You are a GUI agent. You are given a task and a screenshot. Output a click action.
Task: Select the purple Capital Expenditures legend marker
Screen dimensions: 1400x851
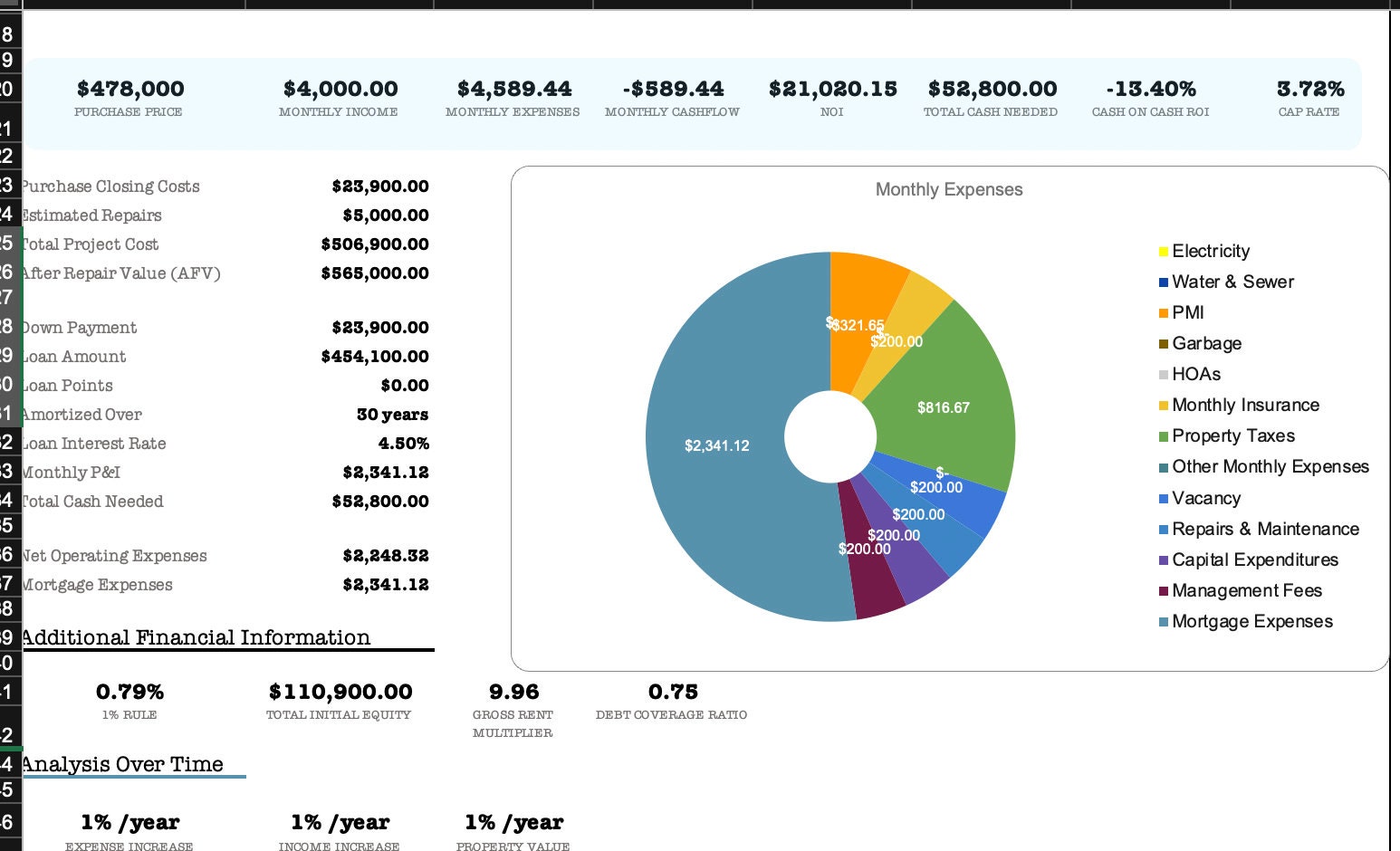click(1163, 559)
